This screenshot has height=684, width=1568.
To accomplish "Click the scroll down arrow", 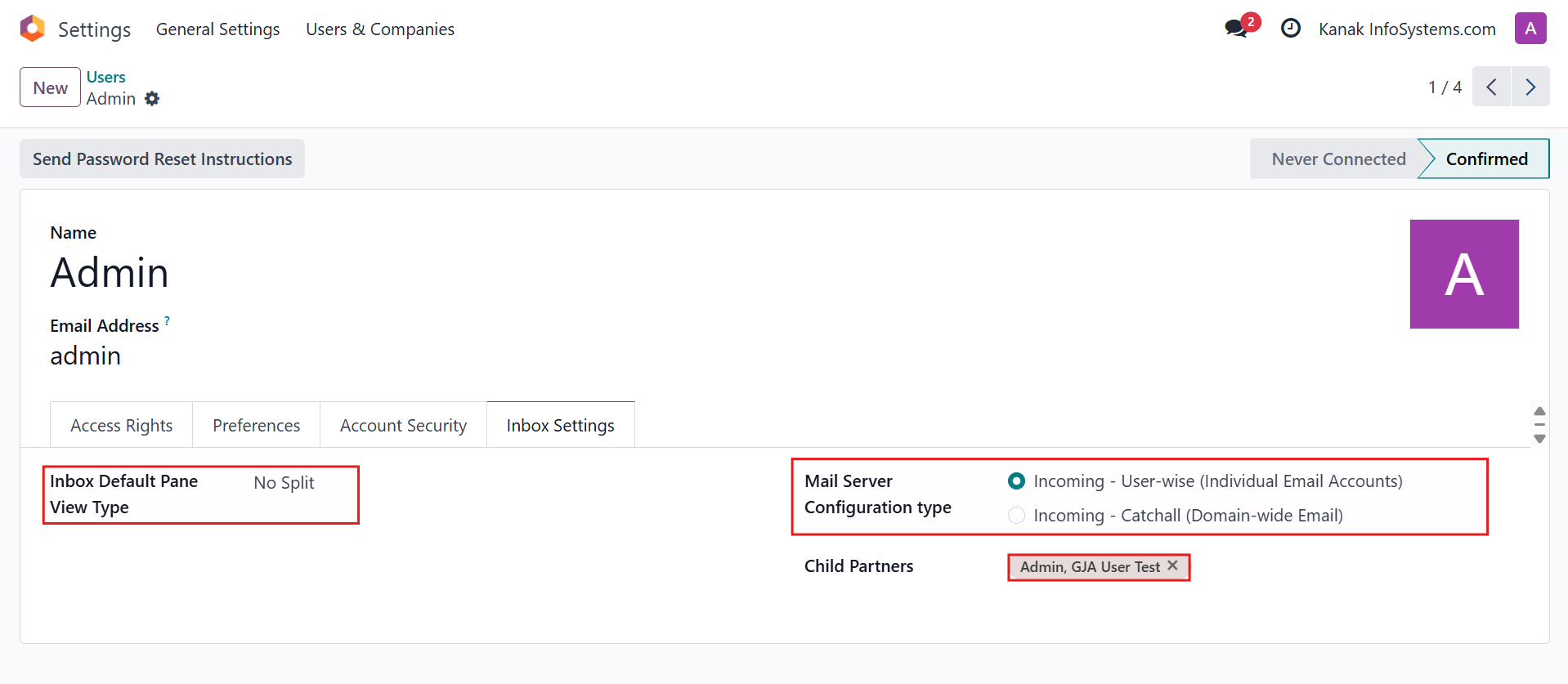I will (1539, 439).
